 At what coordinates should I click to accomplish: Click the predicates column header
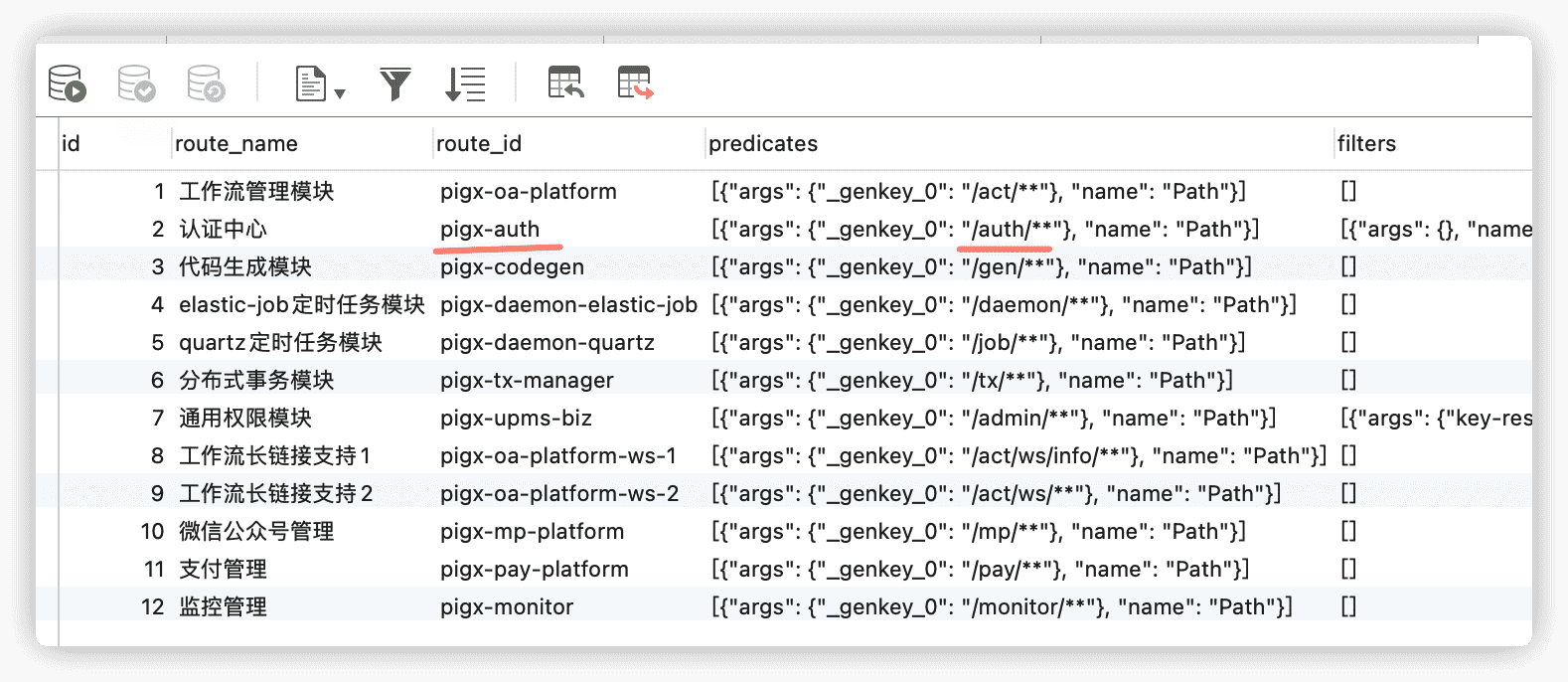coord(763,144)
